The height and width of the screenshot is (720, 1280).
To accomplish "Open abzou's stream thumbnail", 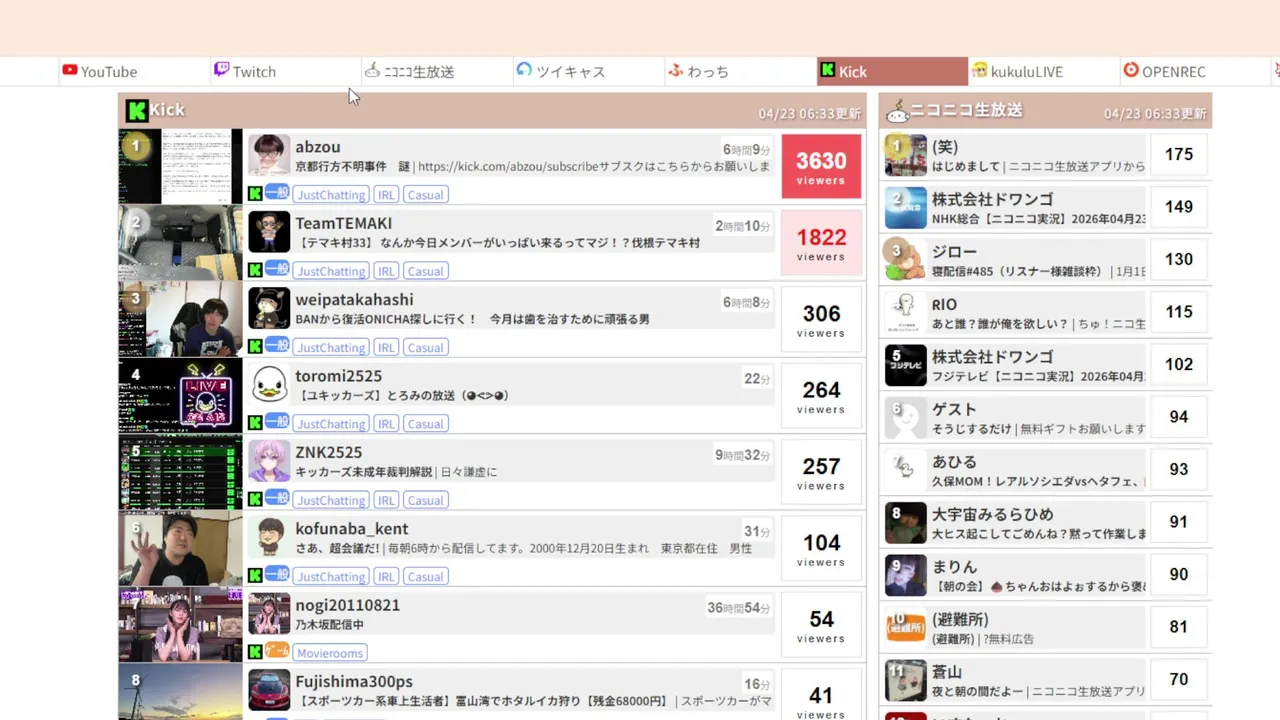I will click(181, 166).
